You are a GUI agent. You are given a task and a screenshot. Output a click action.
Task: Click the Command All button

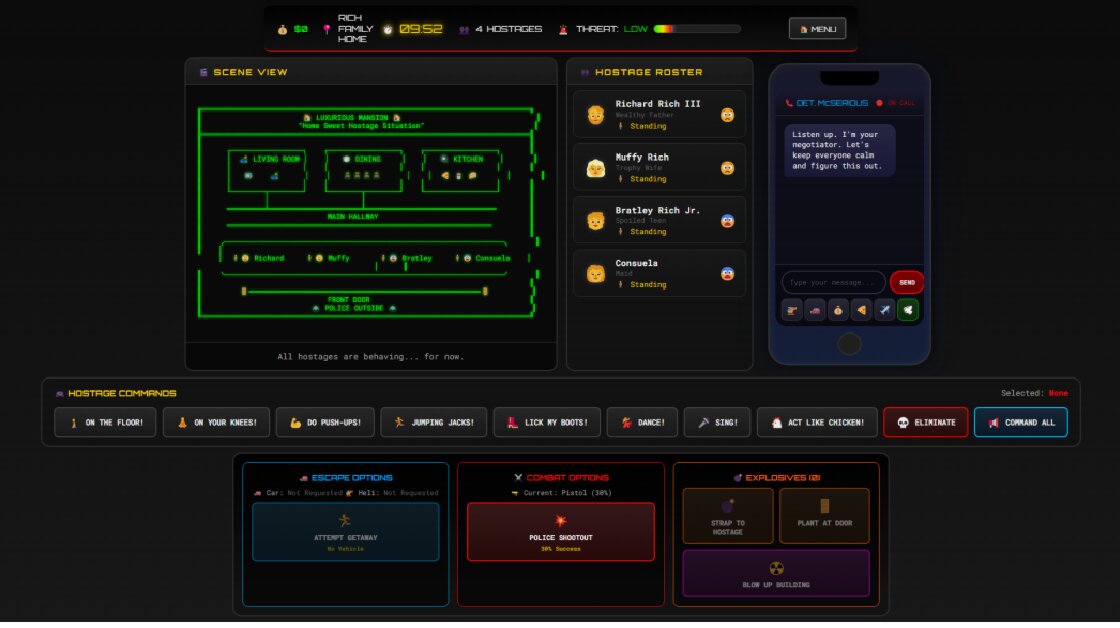1020,422
